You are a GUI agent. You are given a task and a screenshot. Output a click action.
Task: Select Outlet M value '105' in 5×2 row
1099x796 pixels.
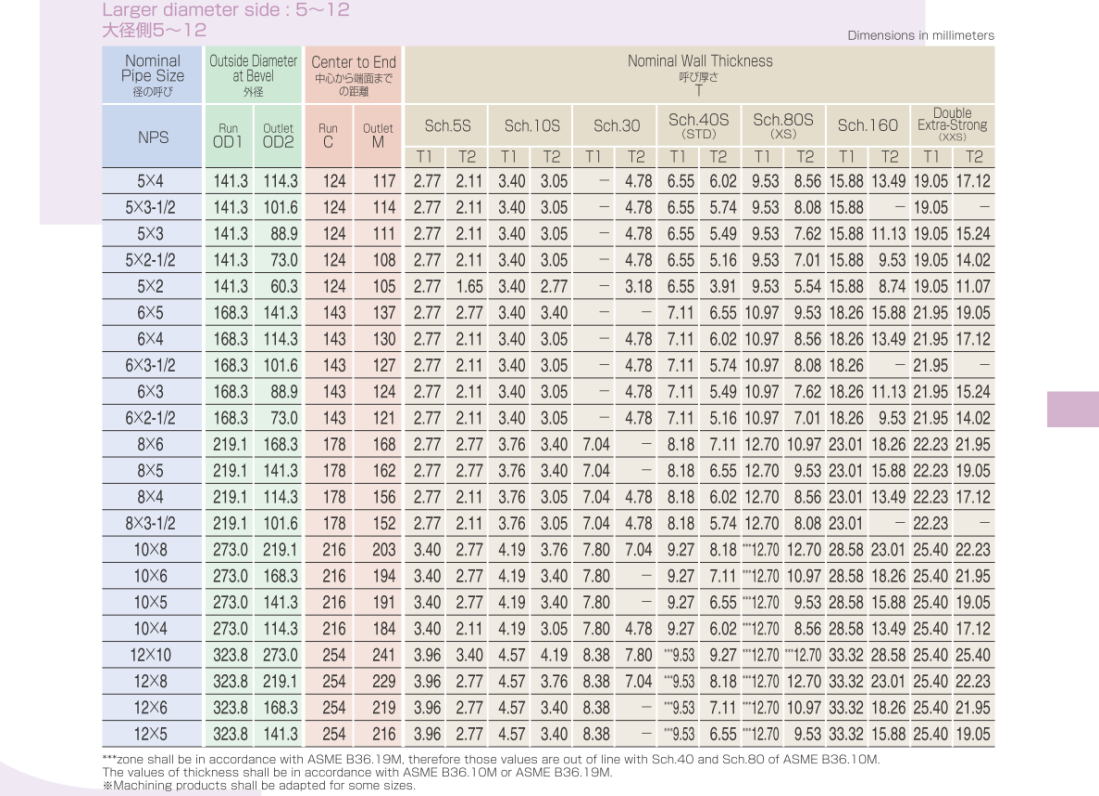tap(384, 287)
